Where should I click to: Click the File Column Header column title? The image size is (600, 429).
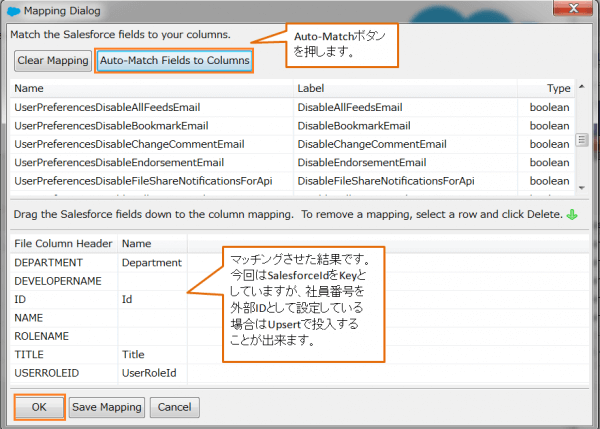tap(64, 244)
